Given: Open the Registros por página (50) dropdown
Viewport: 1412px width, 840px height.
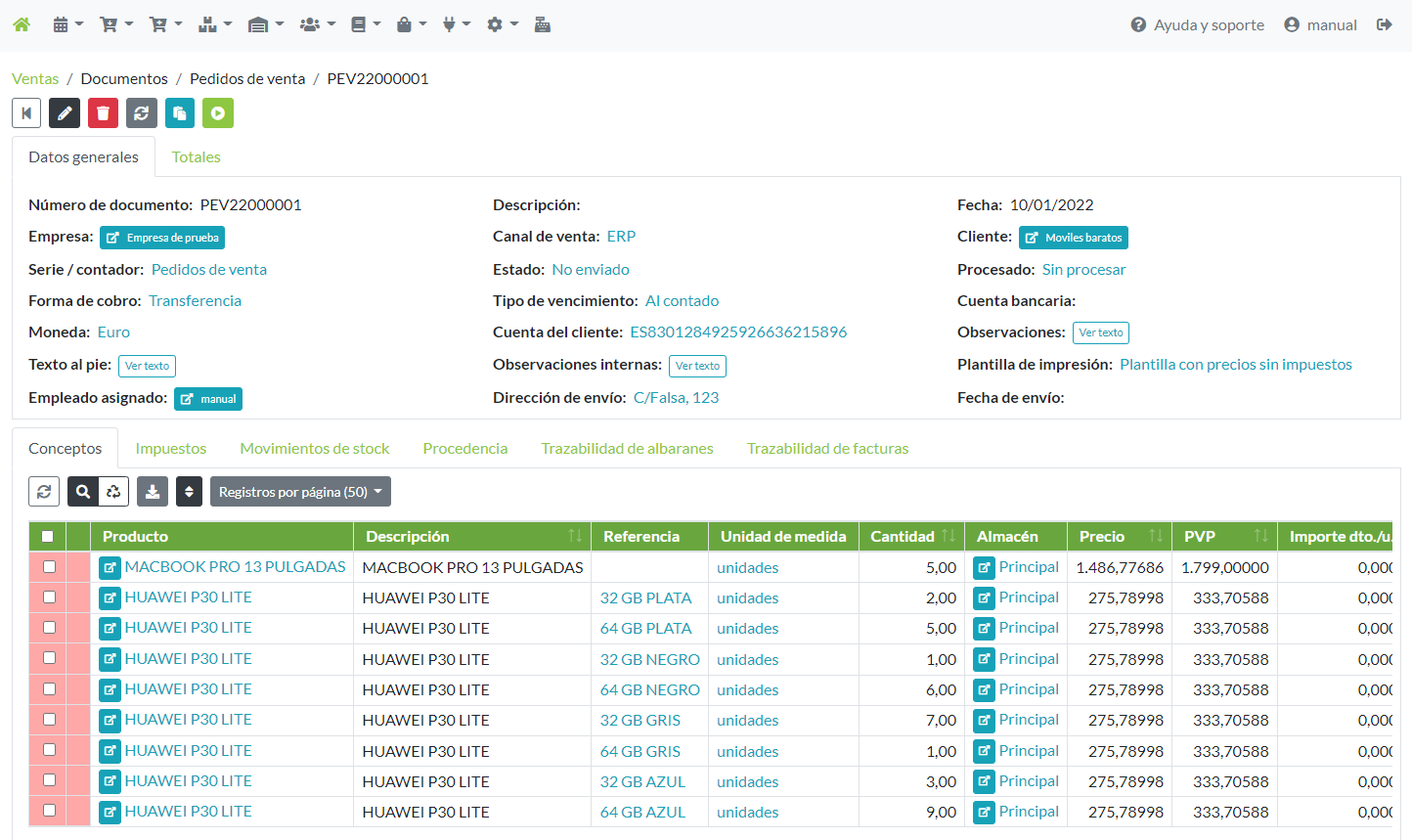Looking at the screenshot, I should click(300, 492).
